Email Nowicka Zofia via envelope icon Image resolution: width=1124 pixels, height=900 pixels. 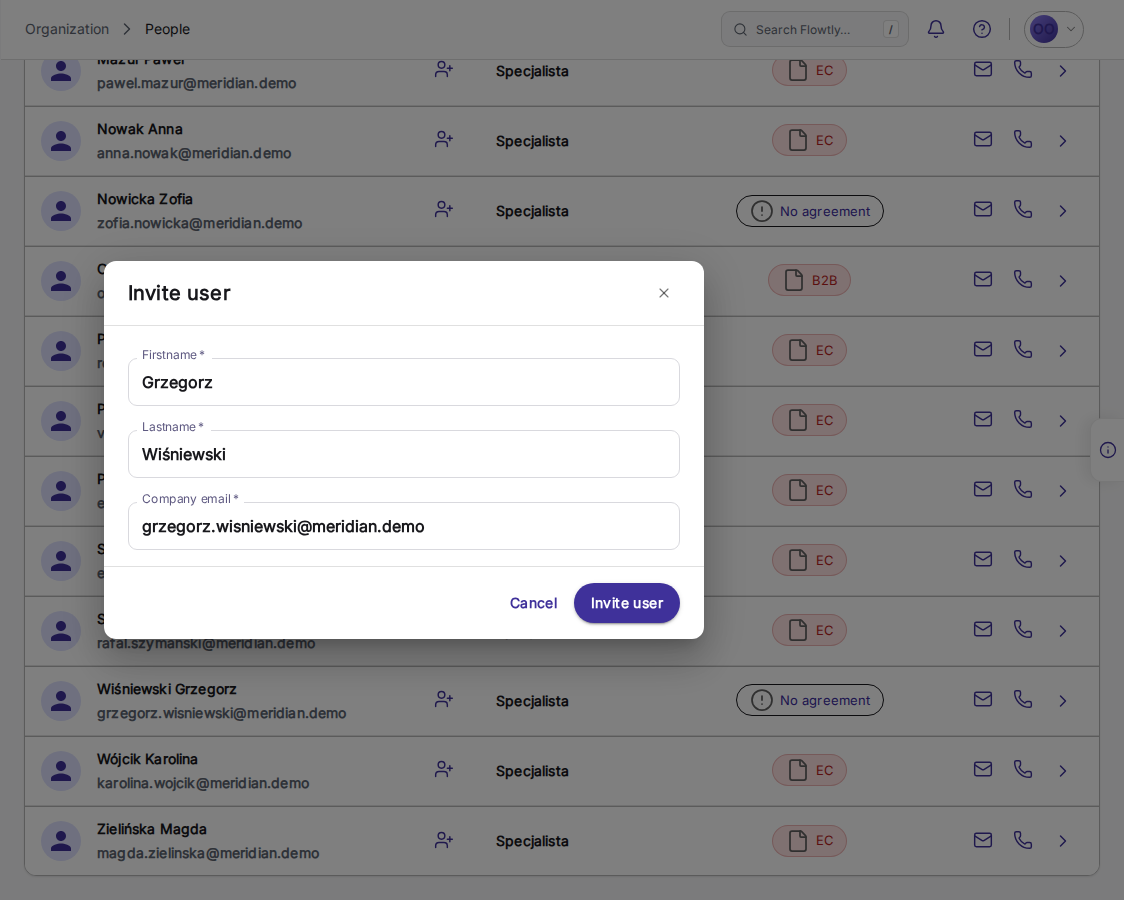tap(983, 209)
